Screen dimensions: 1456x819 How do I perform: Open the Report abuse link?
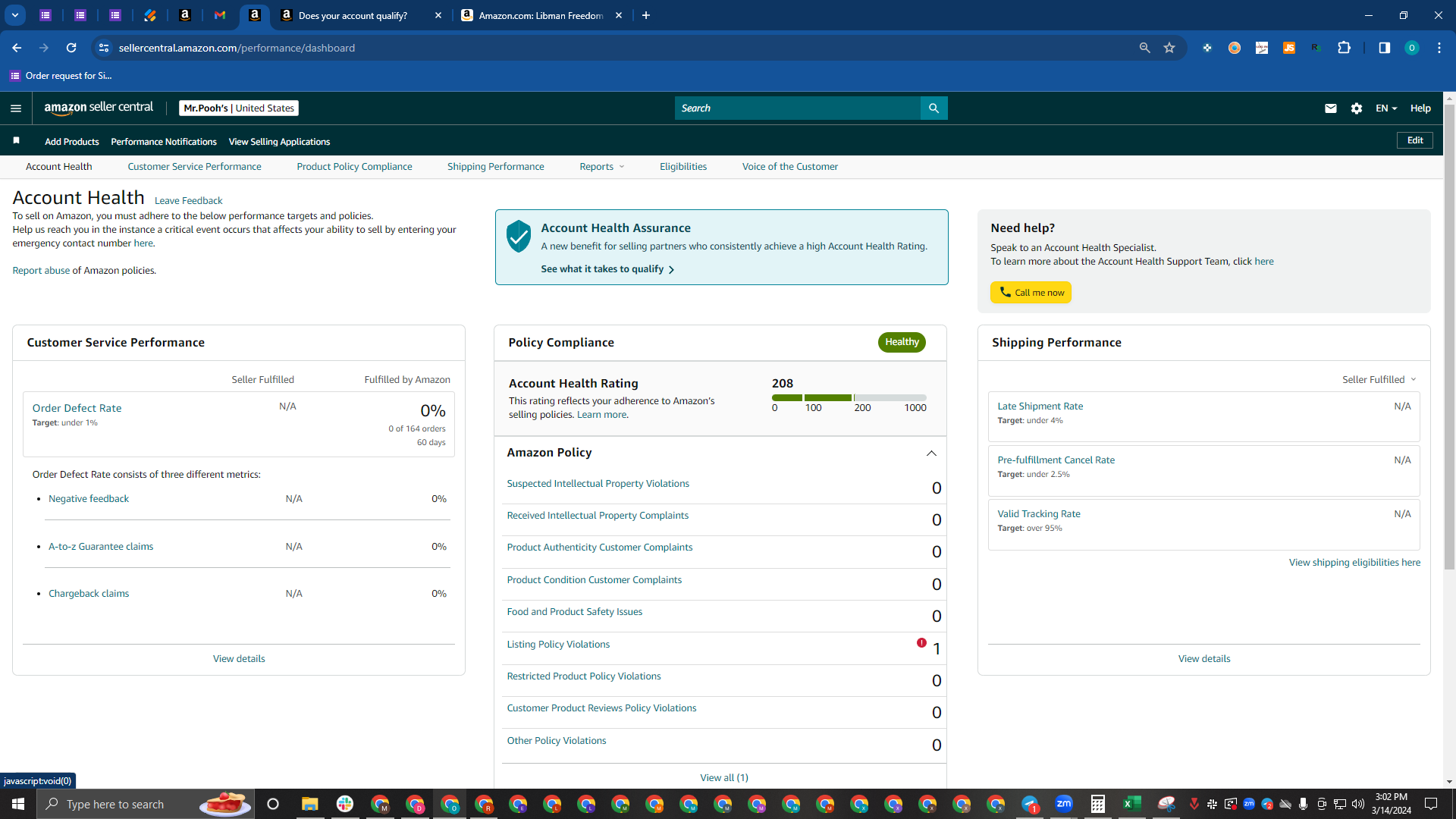click(x=41, y=271)
